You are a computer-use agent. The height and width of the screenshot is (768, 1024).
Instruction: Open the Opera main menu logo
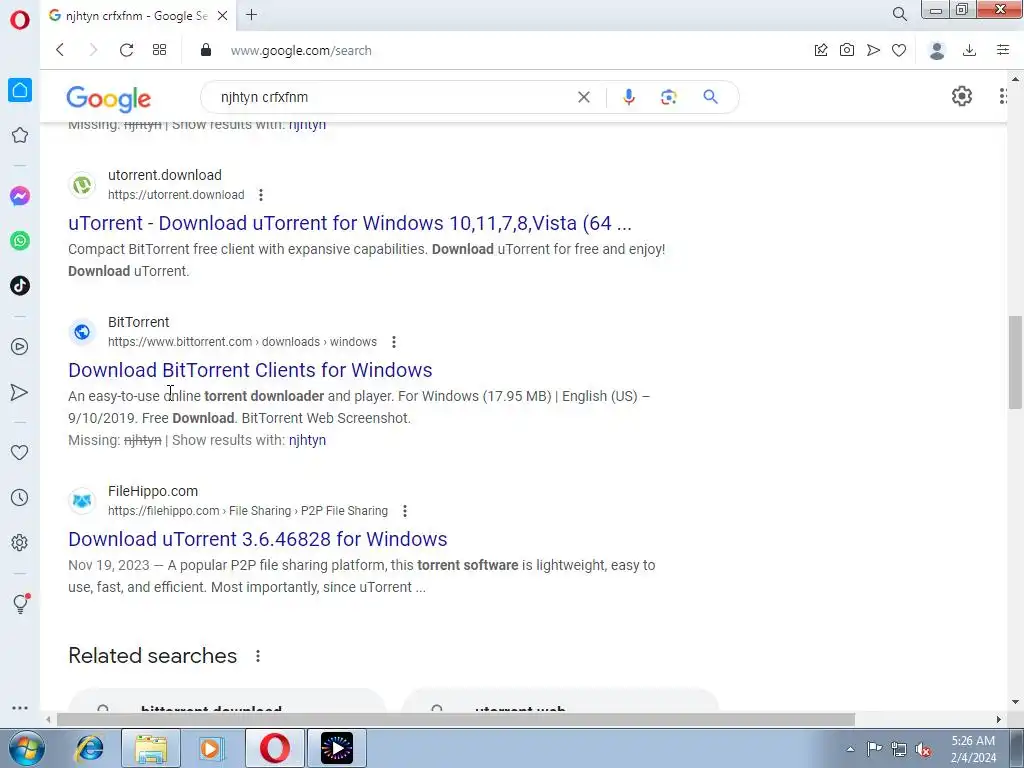[20, 19]
